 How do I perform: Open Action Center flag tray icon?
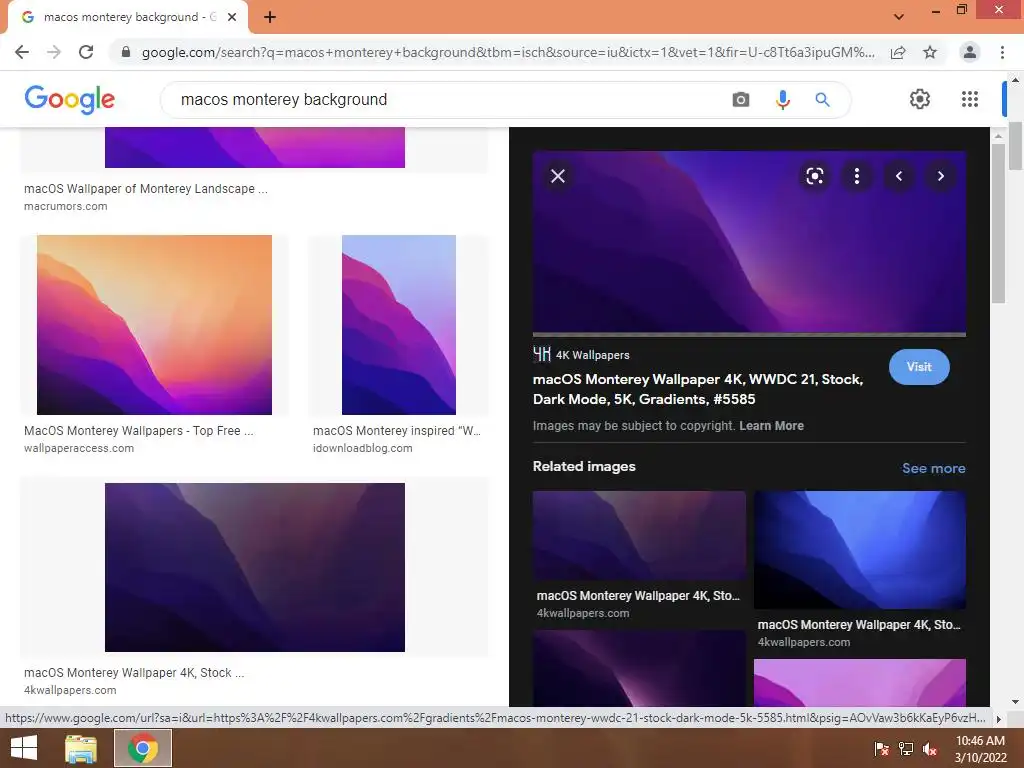pos(882,749)
